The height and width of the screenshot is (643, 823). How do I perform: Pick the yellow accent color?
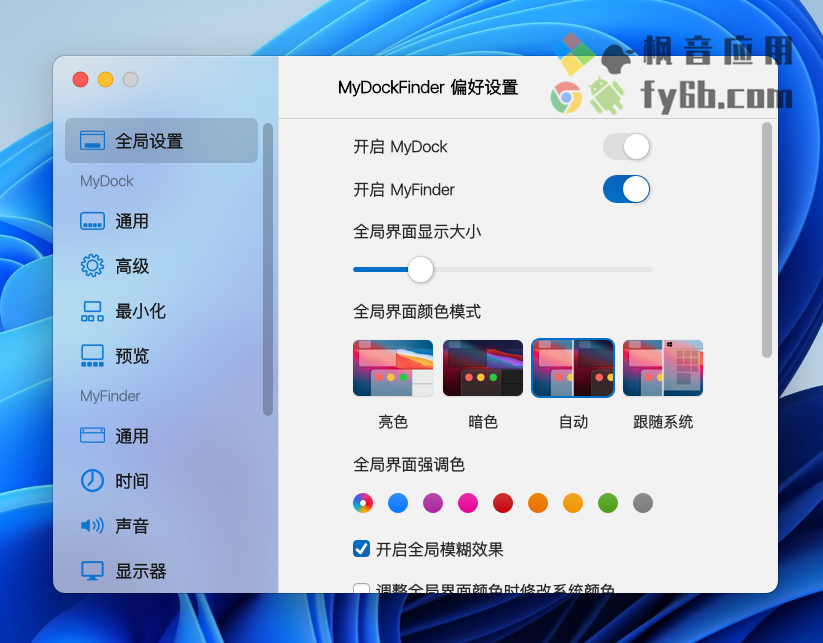[573, 503]
